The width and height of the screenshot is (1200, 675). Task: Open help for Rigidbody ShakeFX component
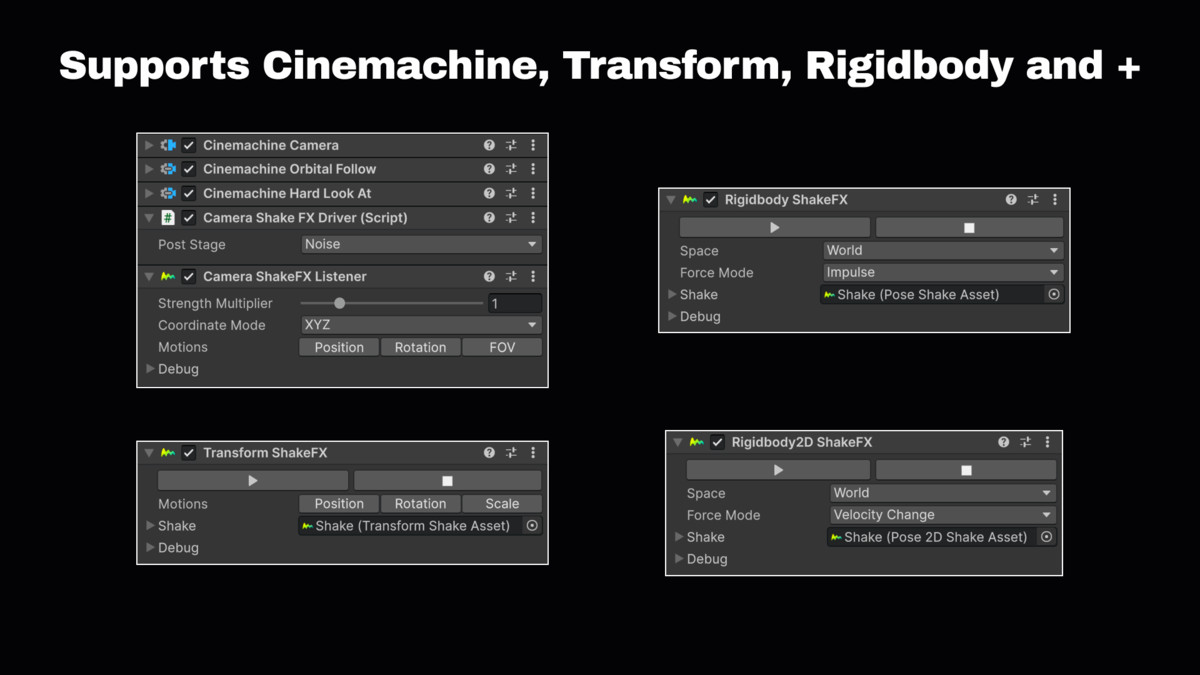[1011, 200]
